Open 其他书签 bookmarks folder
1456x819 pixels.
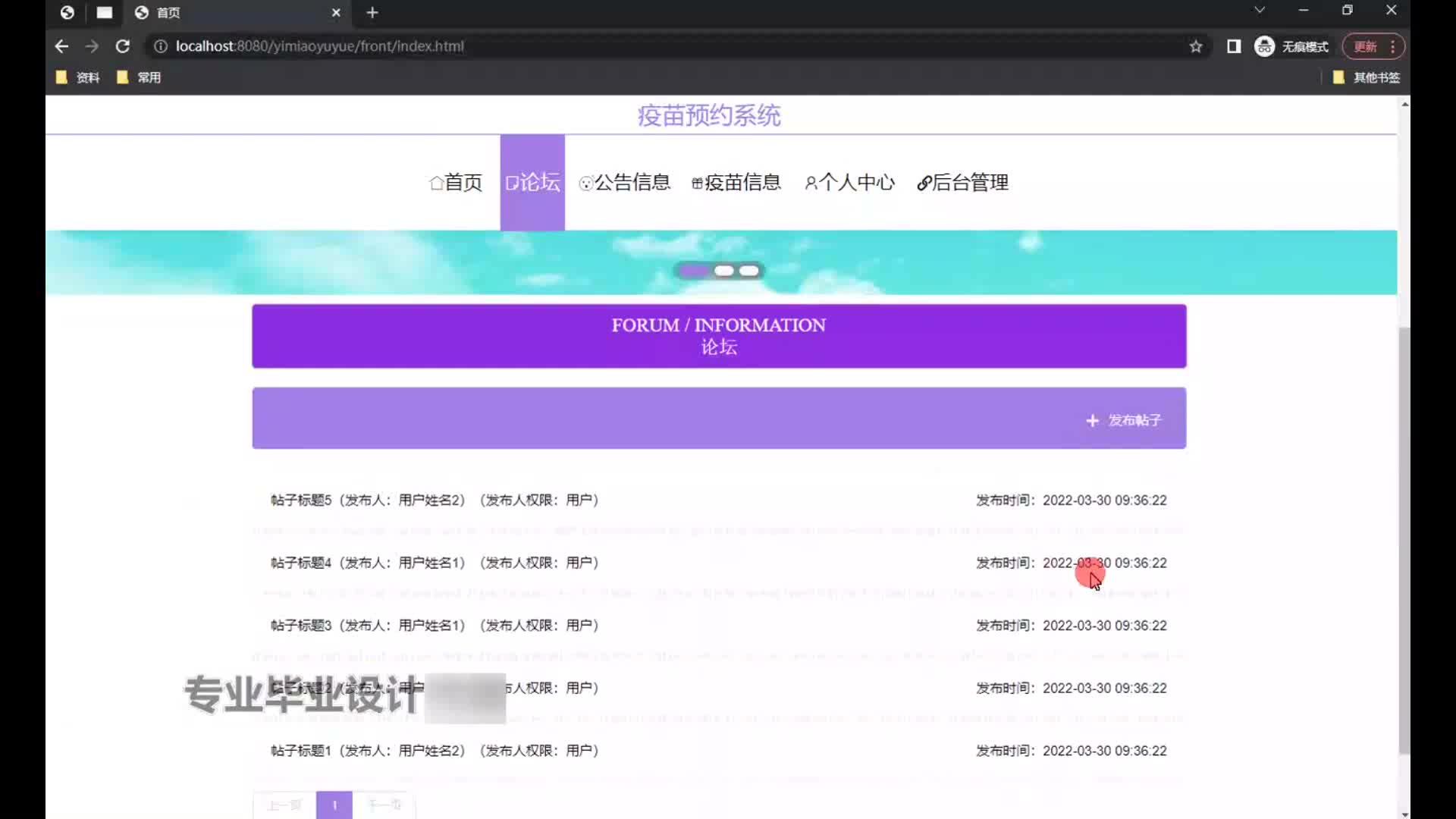(1367, 77)
